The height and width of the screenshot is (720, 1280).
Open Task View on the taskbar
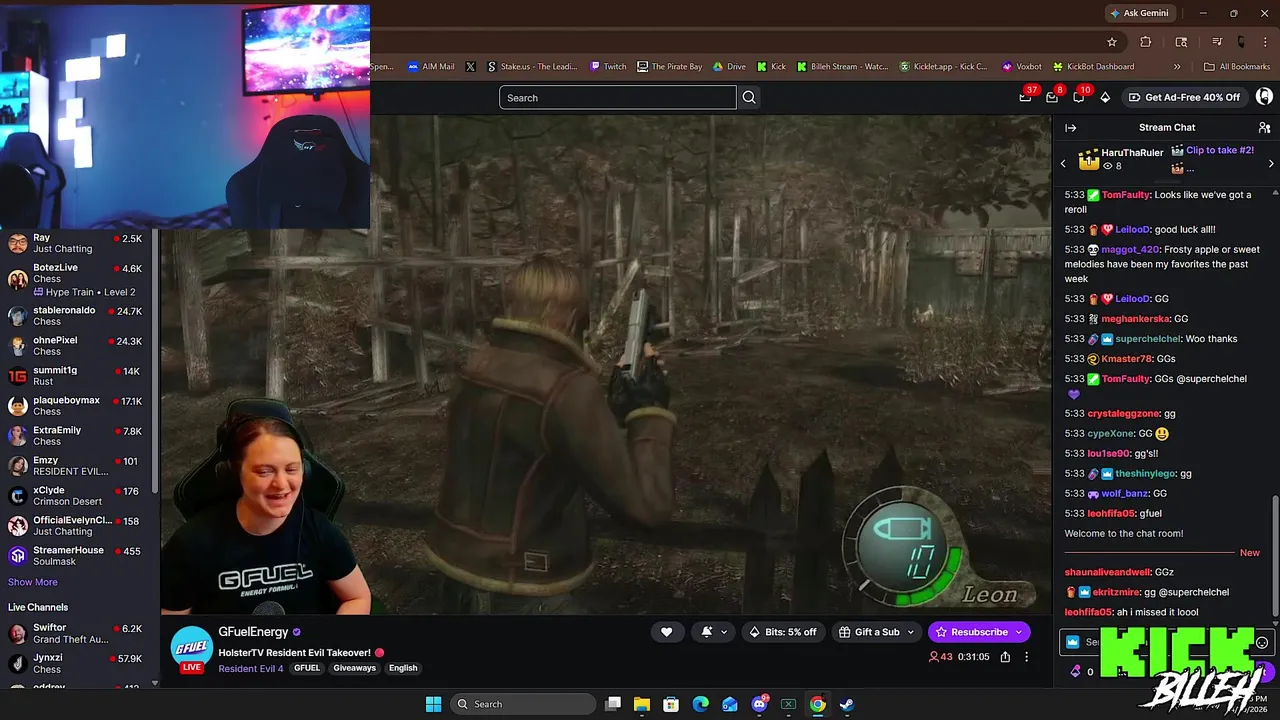coord(613,704)
